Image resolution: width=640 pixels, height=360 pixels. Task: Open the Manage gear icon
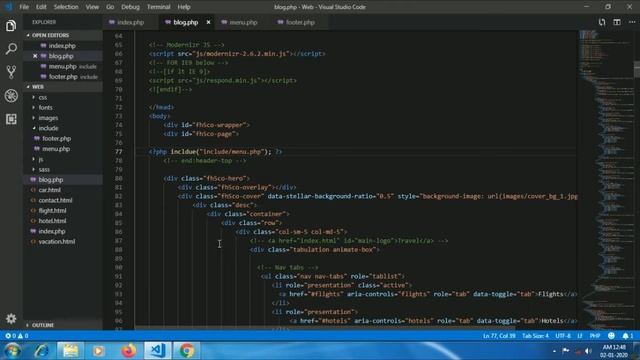[x=11, y=318]
